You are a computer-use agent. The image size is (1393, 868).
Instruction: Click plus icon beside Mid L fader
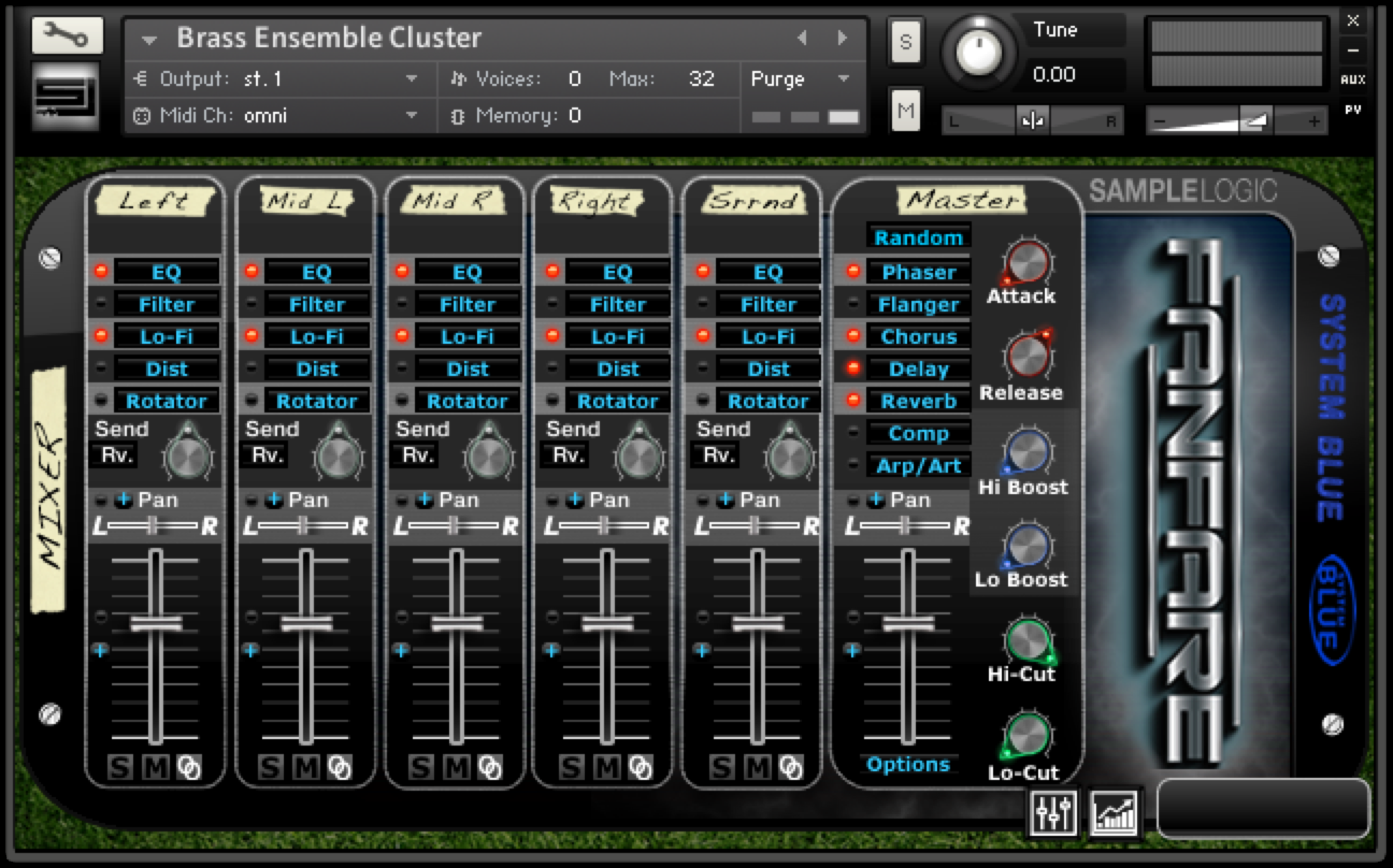click(x=250, y=650)
